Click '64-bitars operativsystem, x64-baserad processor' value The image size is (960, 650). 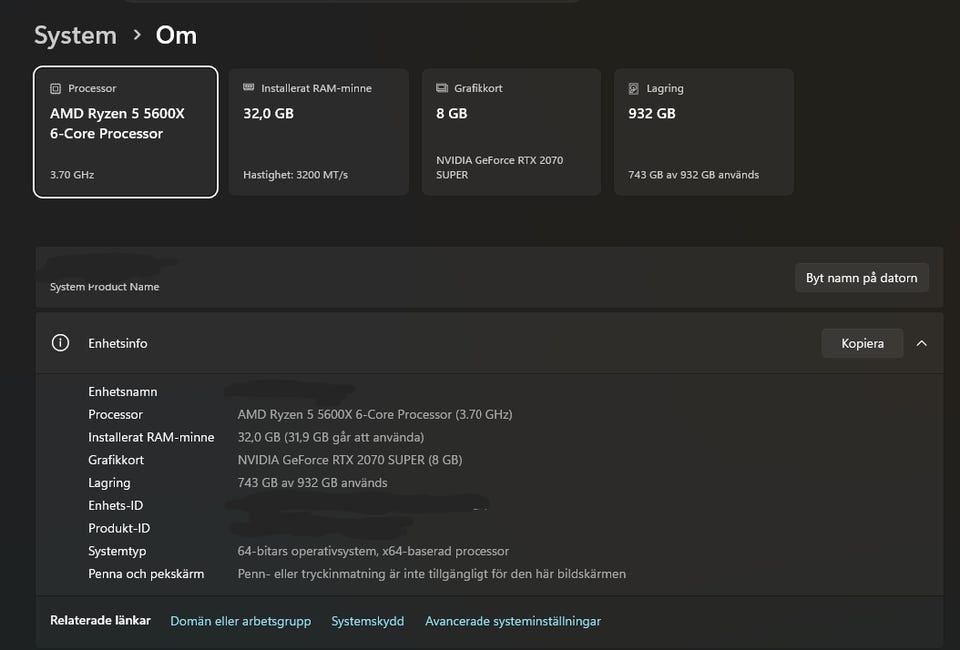tap(373, 551)
